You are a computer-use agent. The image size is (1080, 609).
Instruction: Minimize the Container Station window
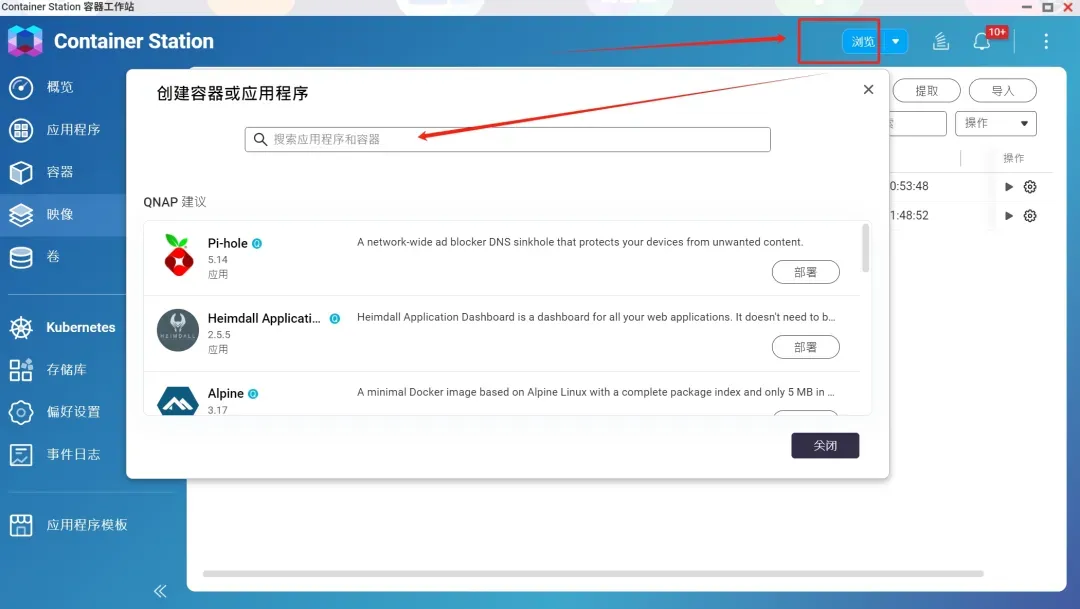(x=1026, y=7)
